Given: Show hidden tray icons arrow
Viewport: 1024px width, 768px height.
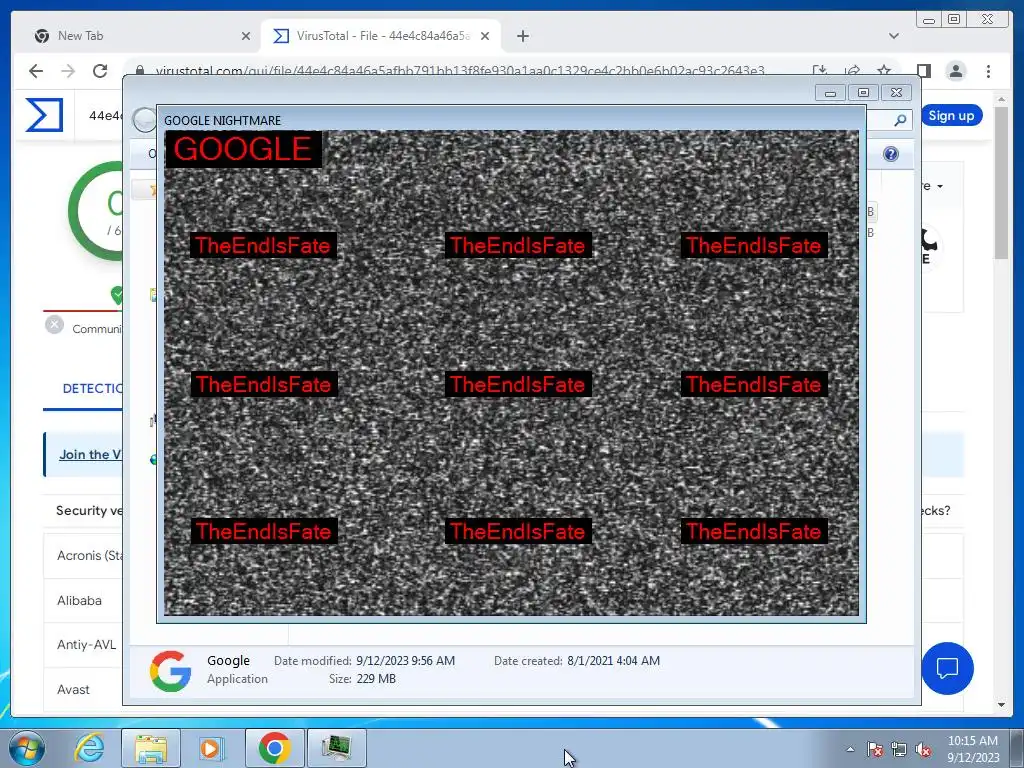Looking at the screenshot, I should pyautogui.click(x=850, y=749).
